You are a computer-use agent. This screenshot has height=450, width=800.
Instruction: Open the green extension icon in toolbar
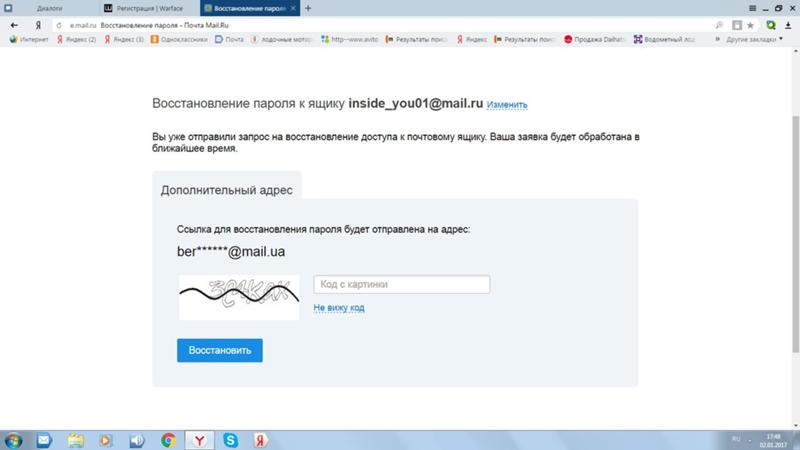point(771,25)
